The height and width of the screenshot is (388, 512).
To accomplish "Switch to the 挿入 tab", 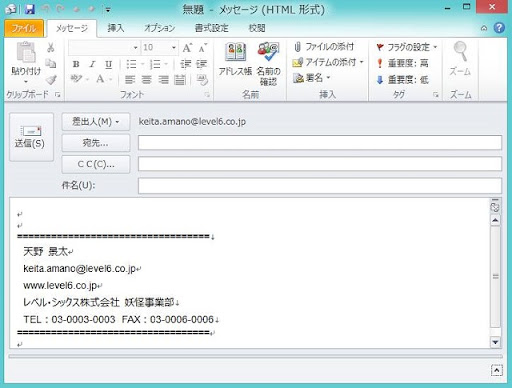I will click(116, 28).
